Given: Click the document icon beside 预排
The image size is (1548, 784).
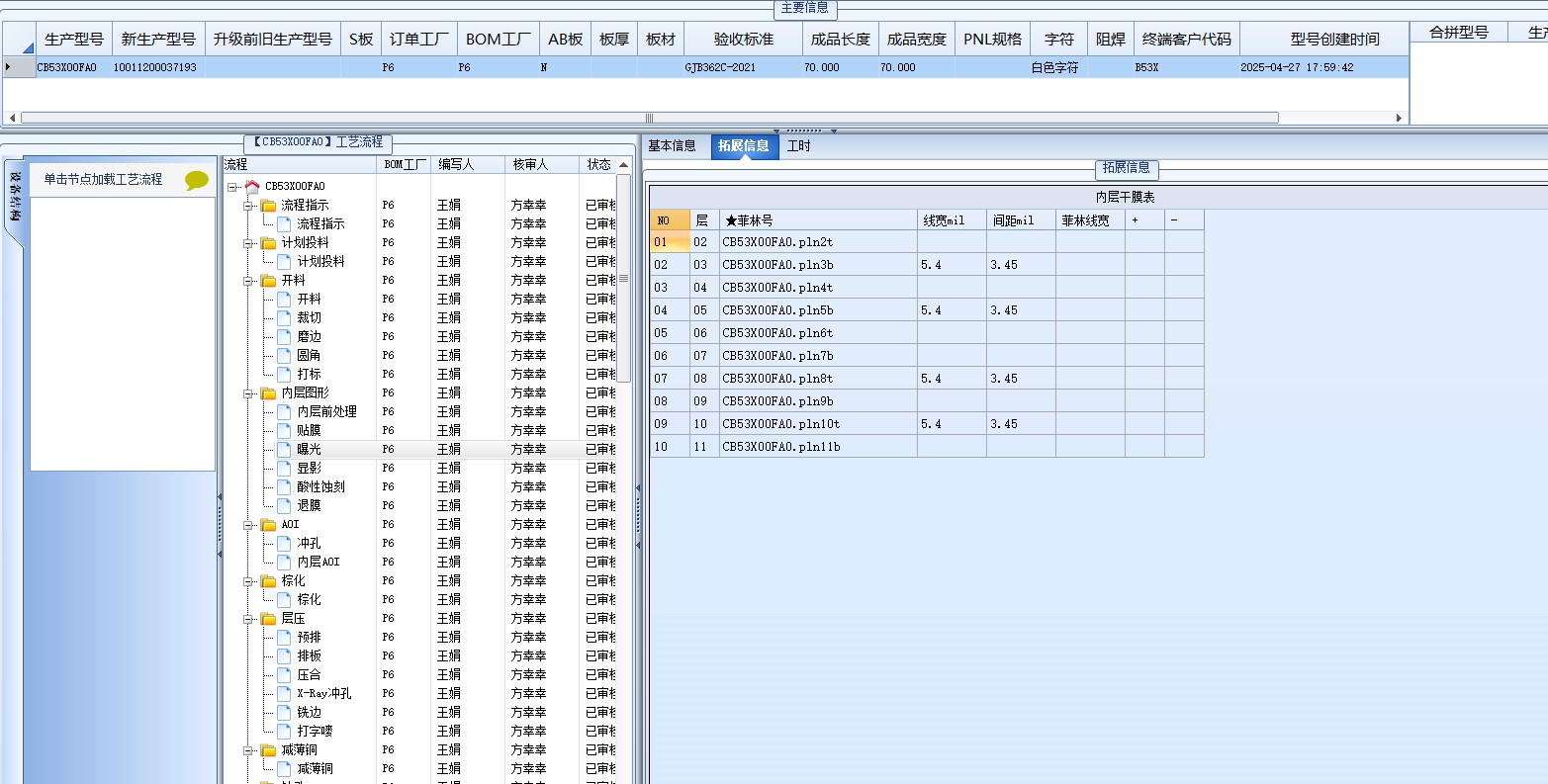Looking at the screenshot, I should [284, 637].
